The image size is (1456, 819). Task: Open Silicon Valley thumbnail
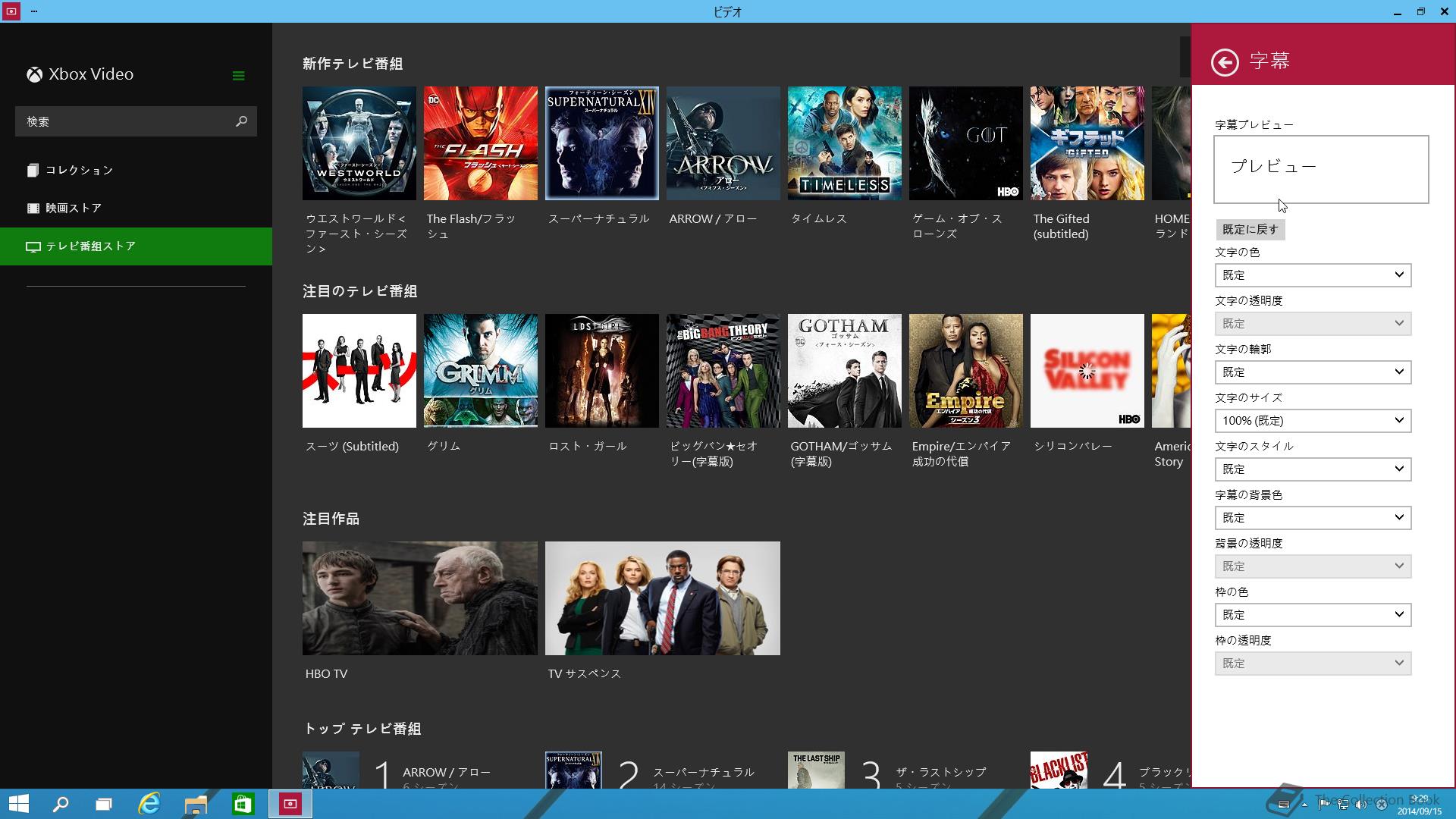point(1087,371)
